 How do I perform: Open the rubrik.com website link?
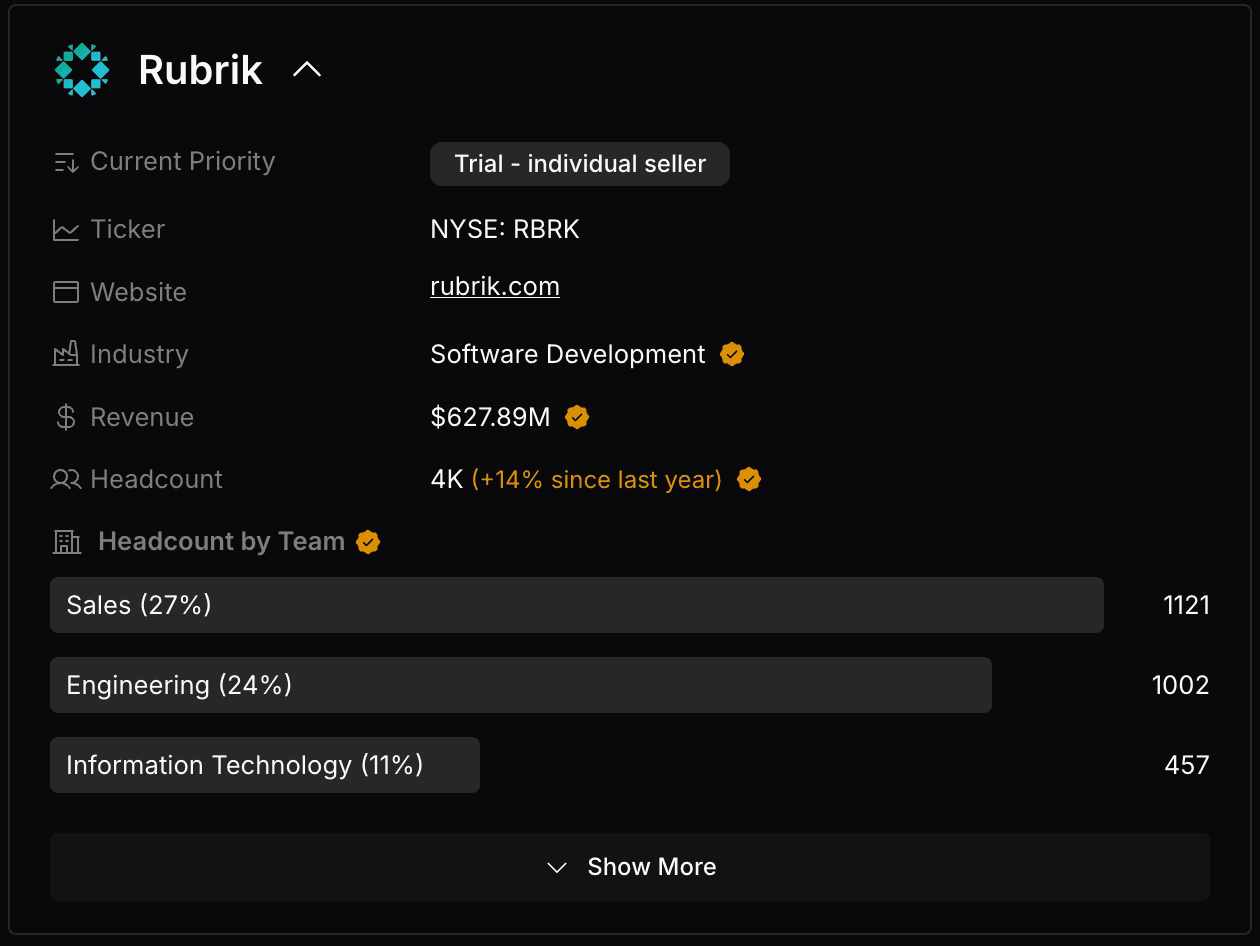coord(495,287)
